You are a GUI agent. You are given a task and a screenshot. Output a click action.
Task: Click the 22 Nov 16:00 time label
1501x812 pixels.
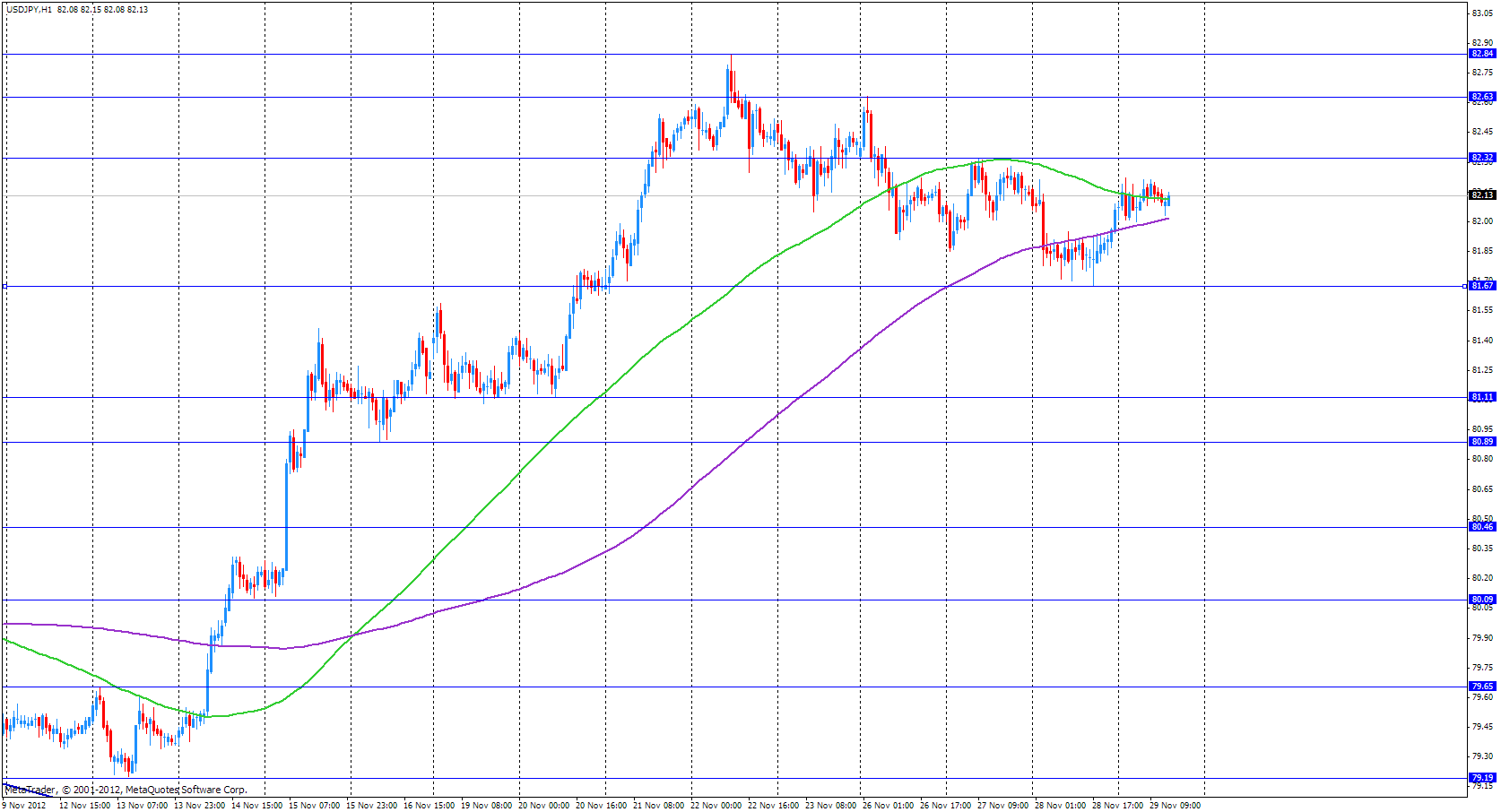pos(774,805)
